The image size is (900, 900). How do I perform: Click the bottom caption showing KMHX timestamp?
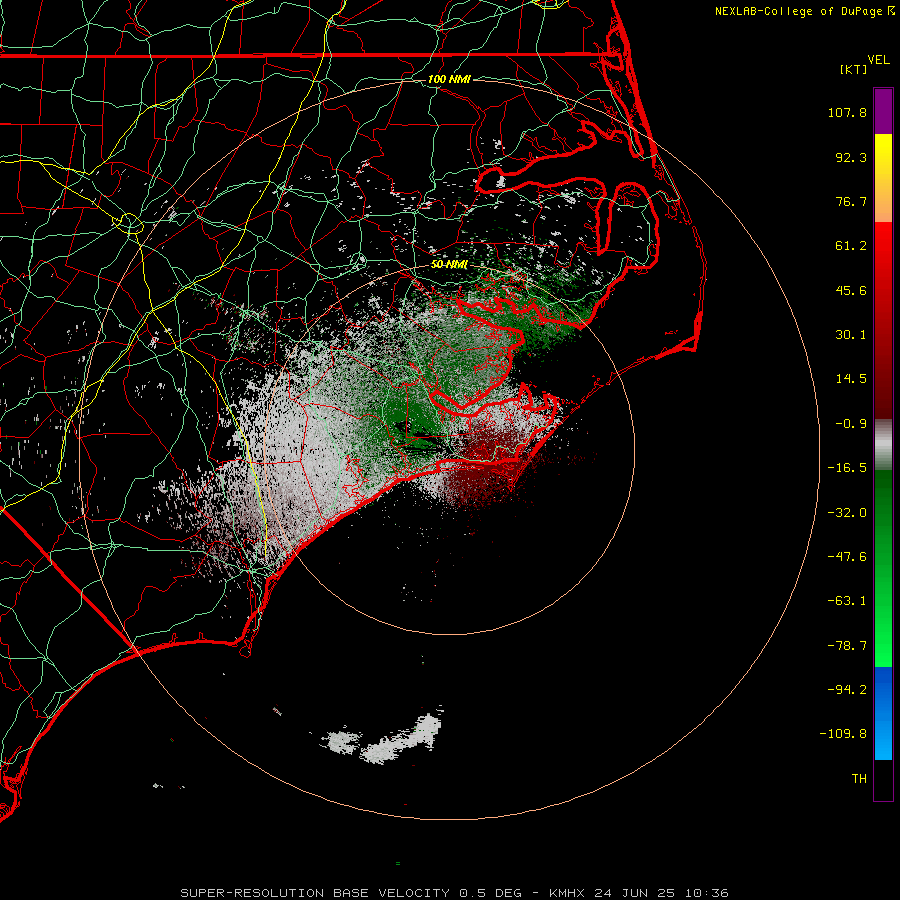click(454, 893)
